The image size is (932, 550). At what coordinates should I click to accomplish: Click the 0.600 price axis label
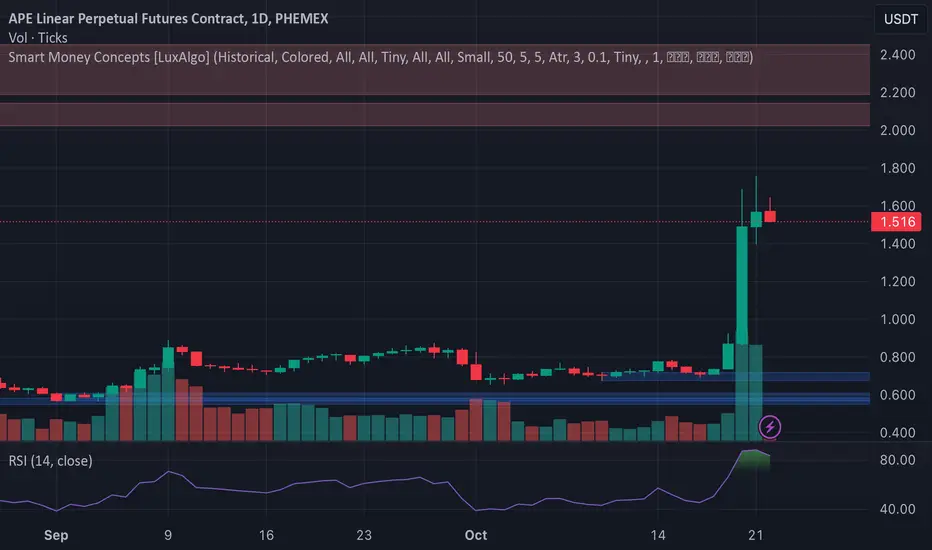click(x=898, y=395)
